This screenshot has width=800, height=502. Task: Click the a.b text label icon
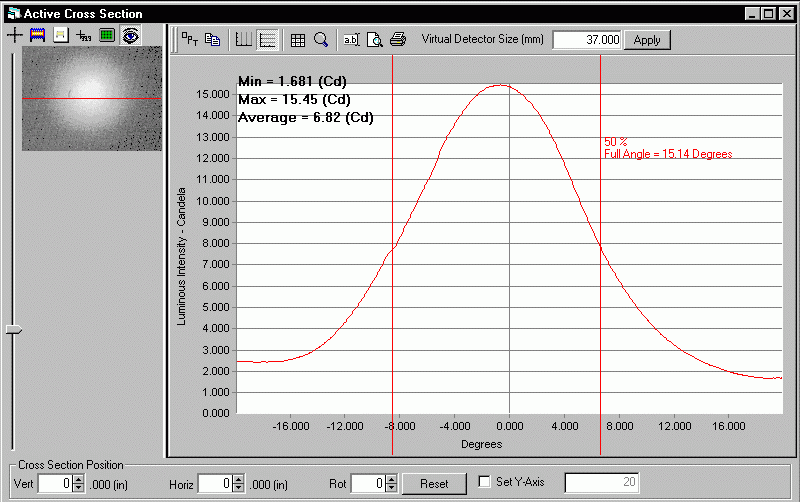click(352, 40)
